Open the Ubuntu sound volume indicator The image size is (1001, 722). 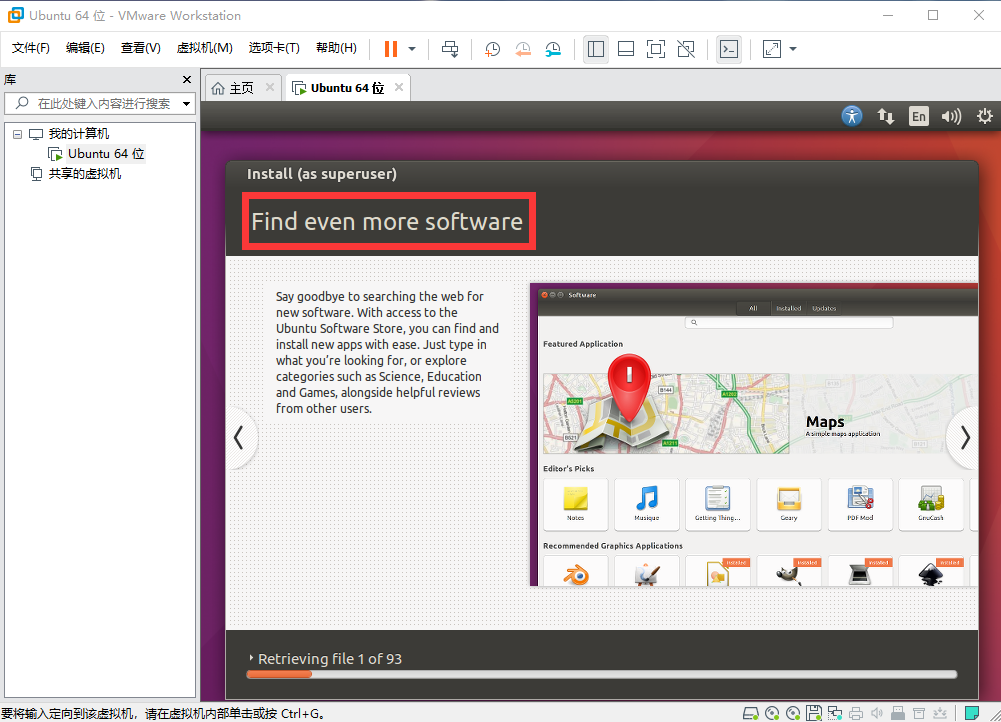click(951, 116)
